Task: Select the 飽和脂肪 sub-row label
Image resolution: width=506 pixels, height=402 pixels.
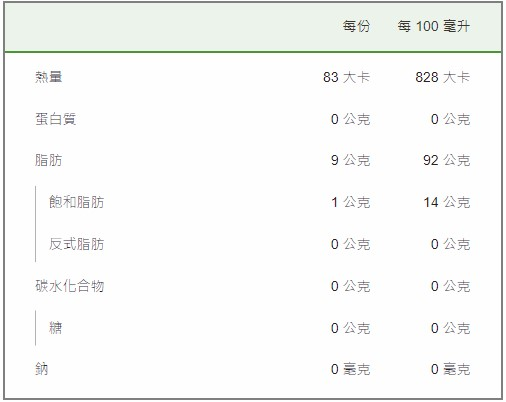Action: pos(76,202)
